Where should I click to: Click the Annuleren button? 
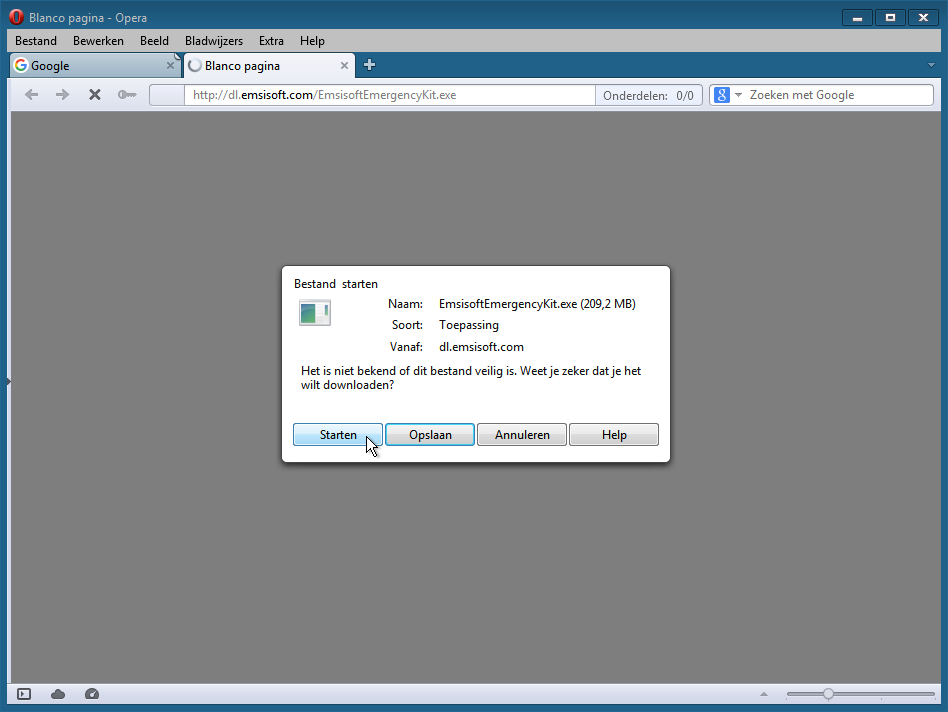(522, 435)
